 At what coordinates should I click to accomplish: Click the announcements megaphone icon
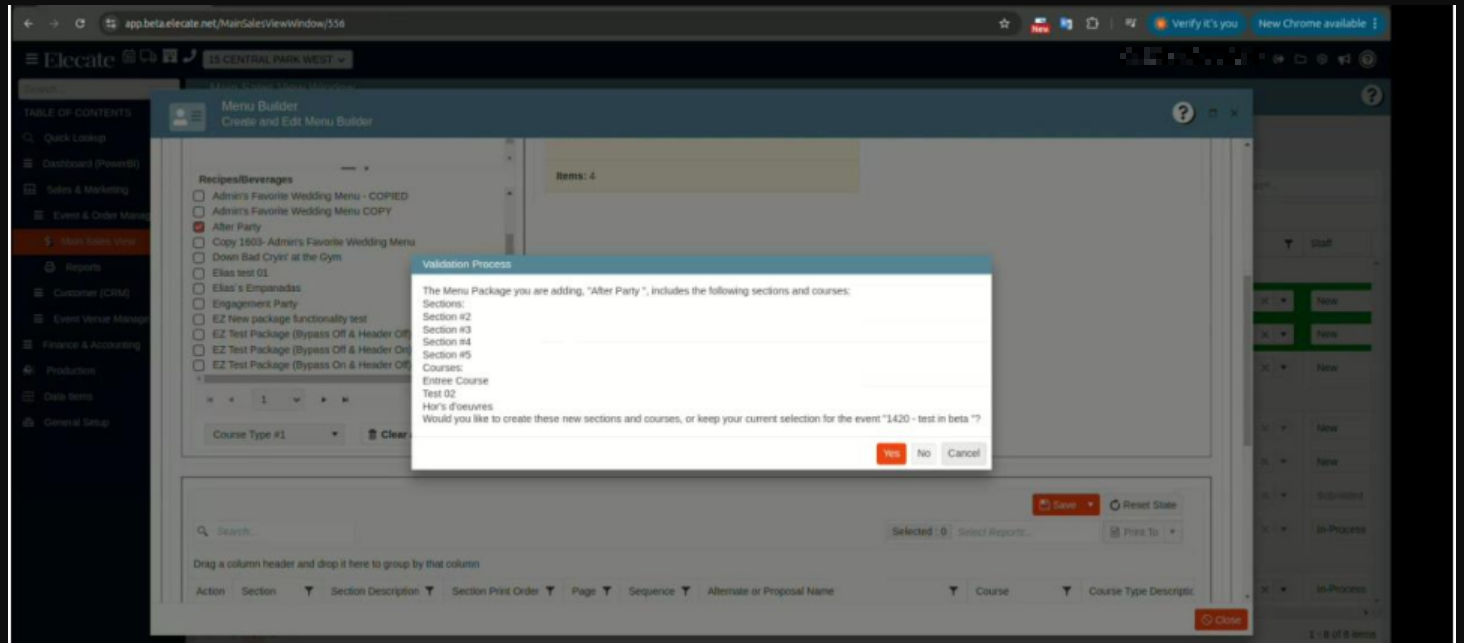[1344, 60]
